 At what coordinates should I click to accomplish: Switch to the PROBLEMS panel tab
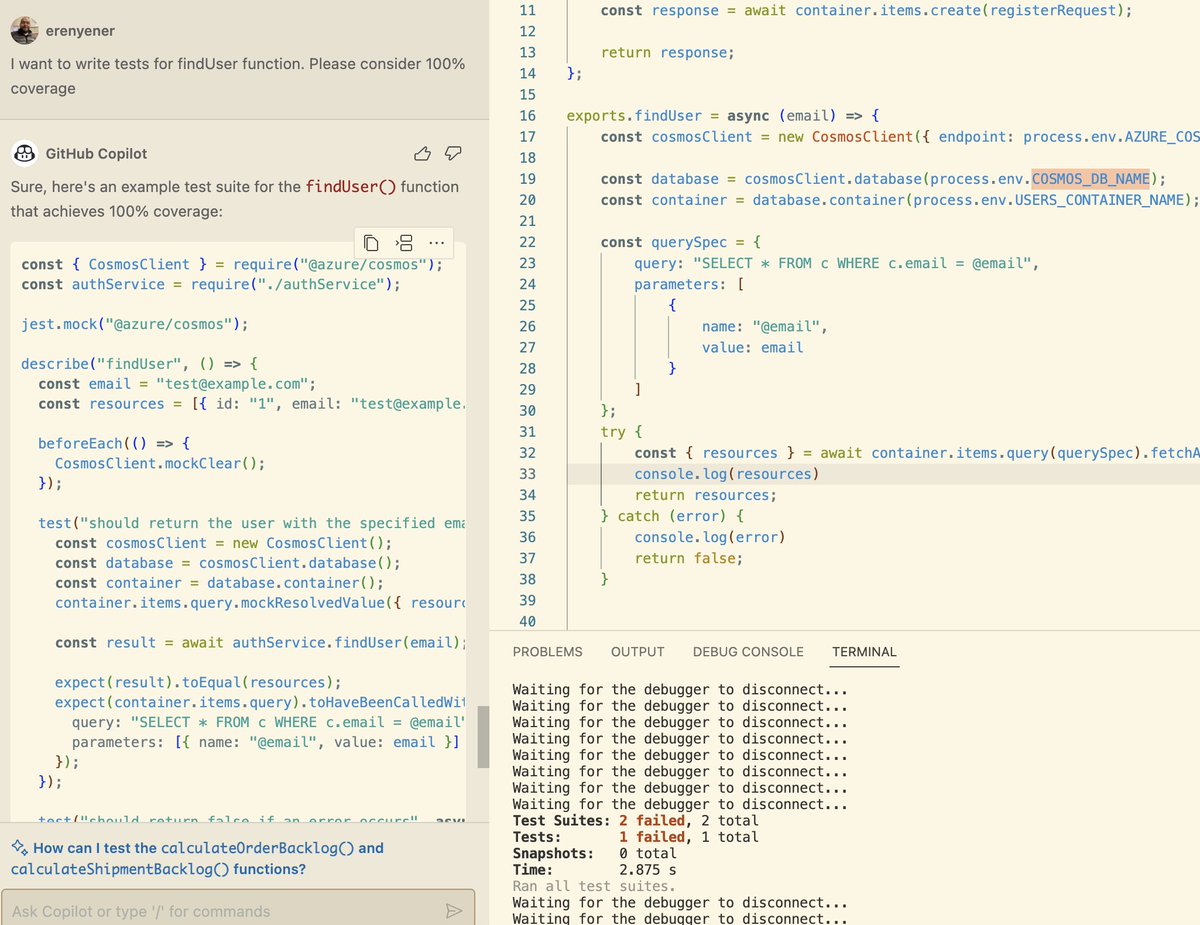pos(547,651)
